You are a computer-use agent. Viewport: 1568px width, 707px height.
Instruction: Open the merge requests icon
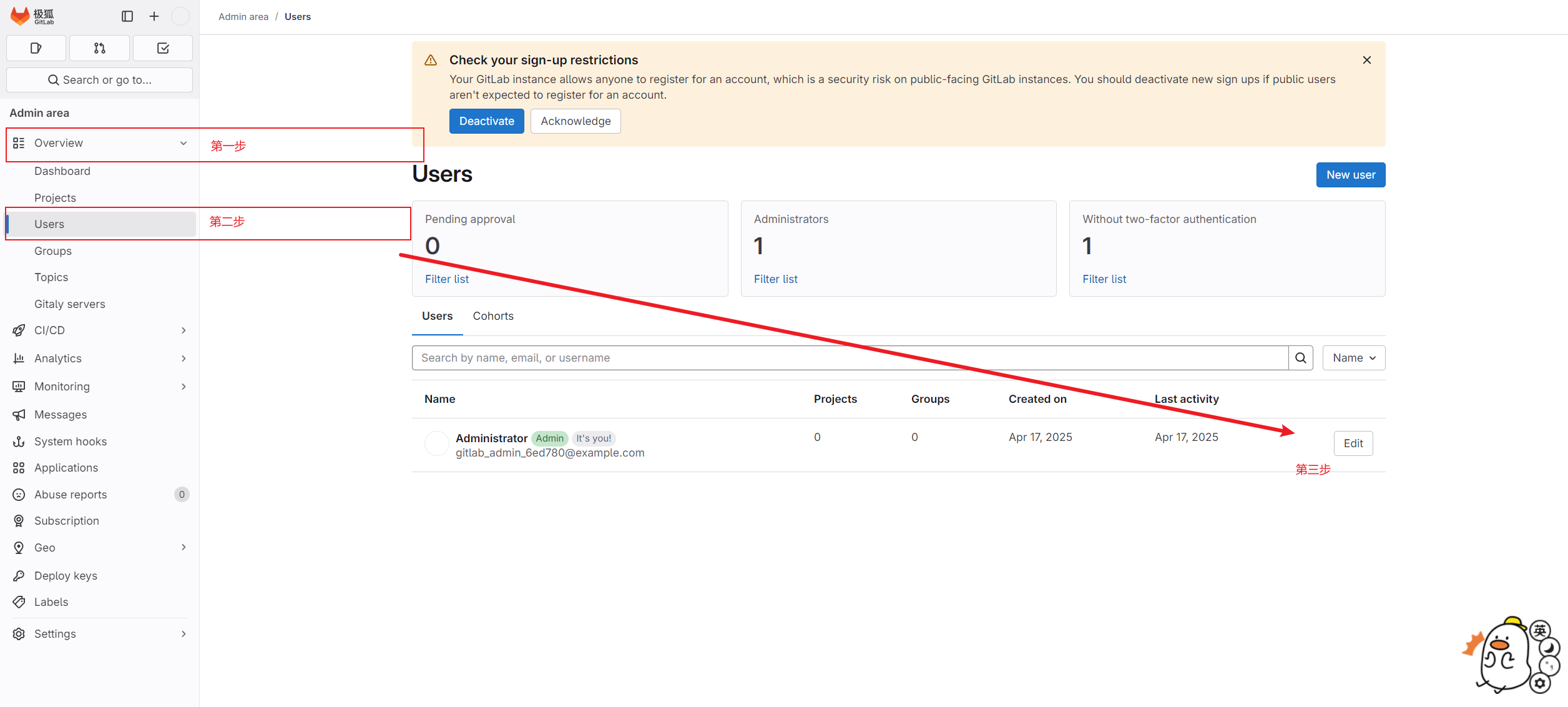100,48
